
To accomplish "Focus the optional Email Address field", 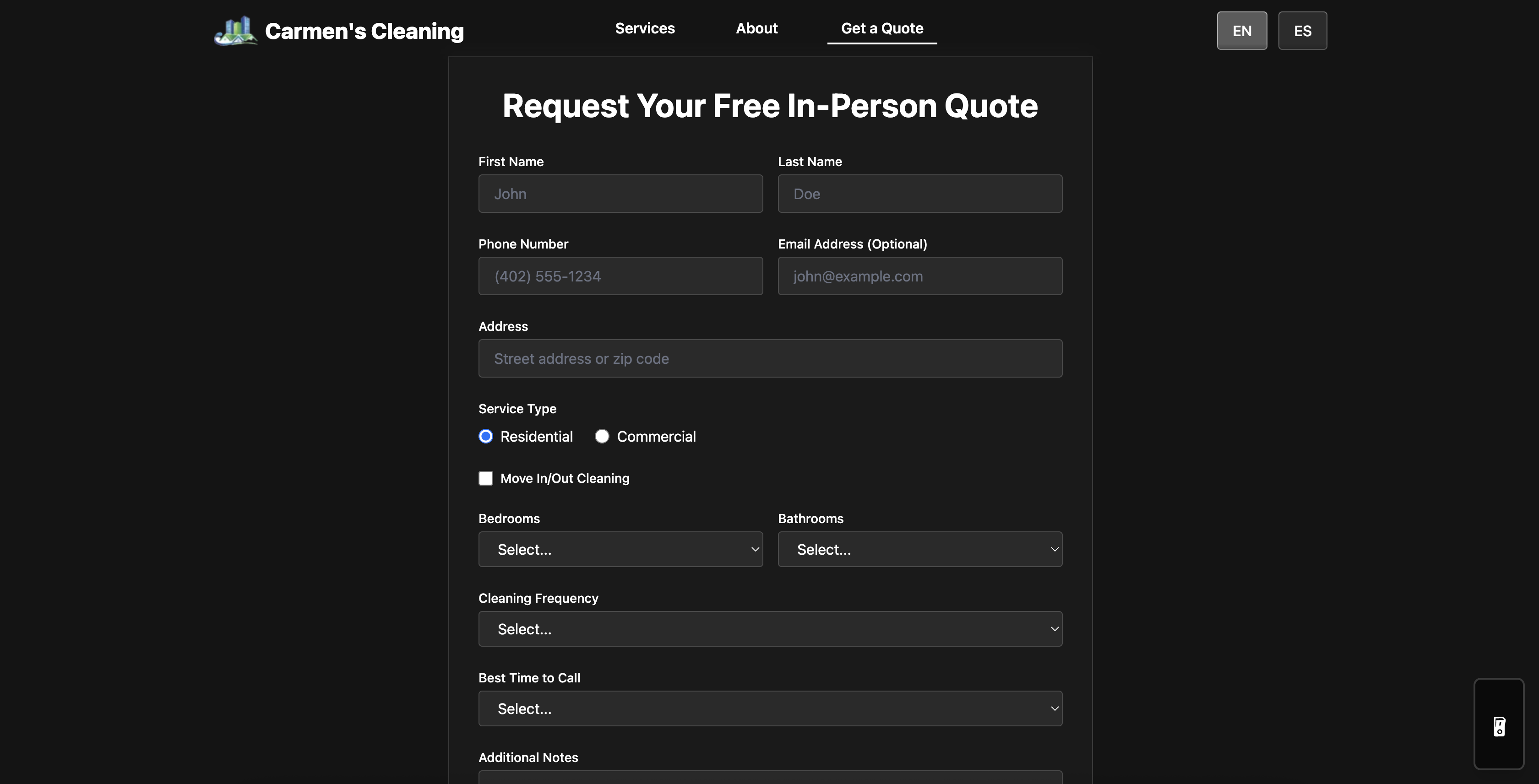I will click(919, 276).
